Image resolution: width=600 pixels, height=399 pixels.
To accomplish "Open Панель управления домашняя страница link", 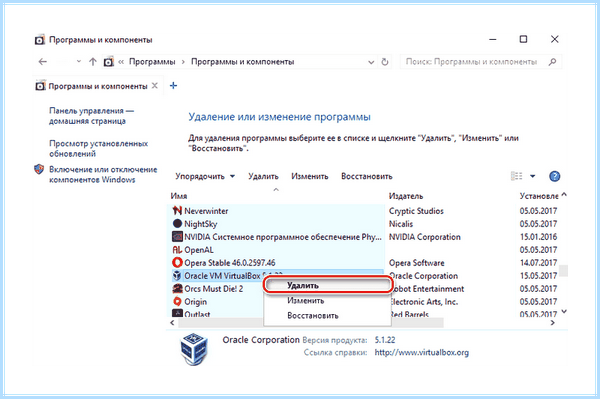I will [92, 116].
